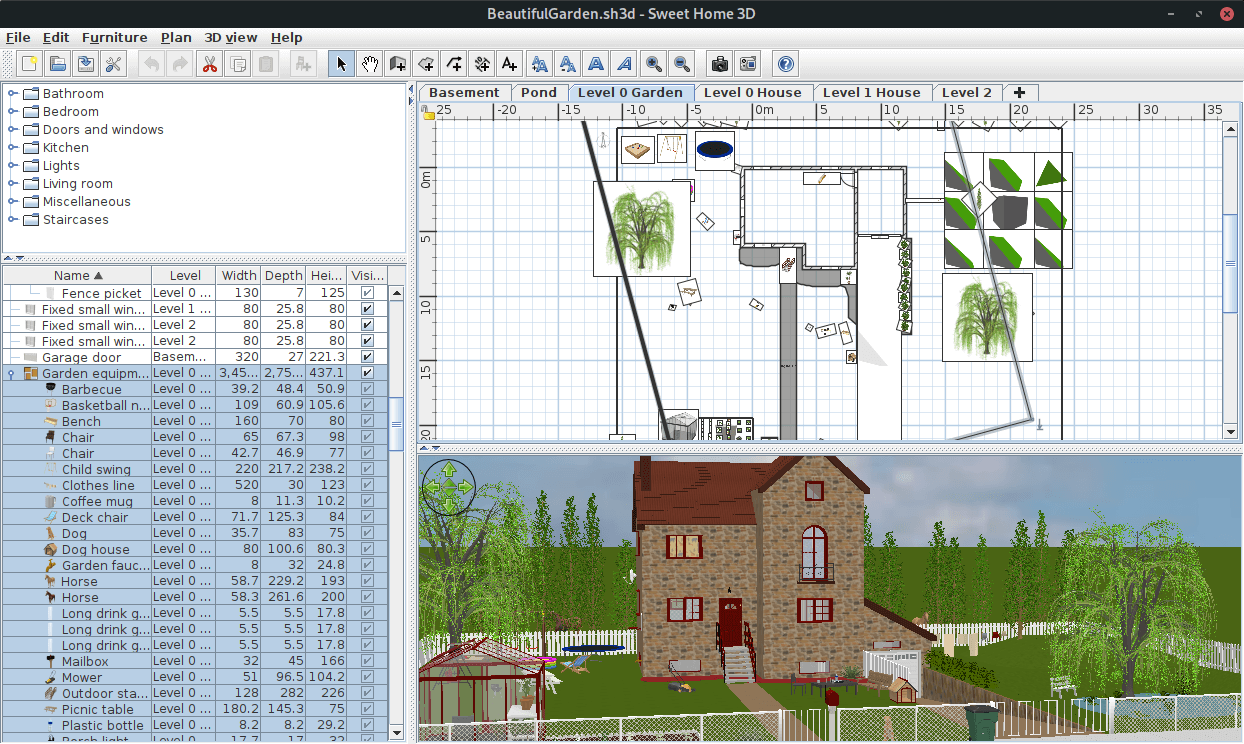The image size is (1244, 744).
Task: Open help with the question mark icon
Action: (x=786, y=64)
